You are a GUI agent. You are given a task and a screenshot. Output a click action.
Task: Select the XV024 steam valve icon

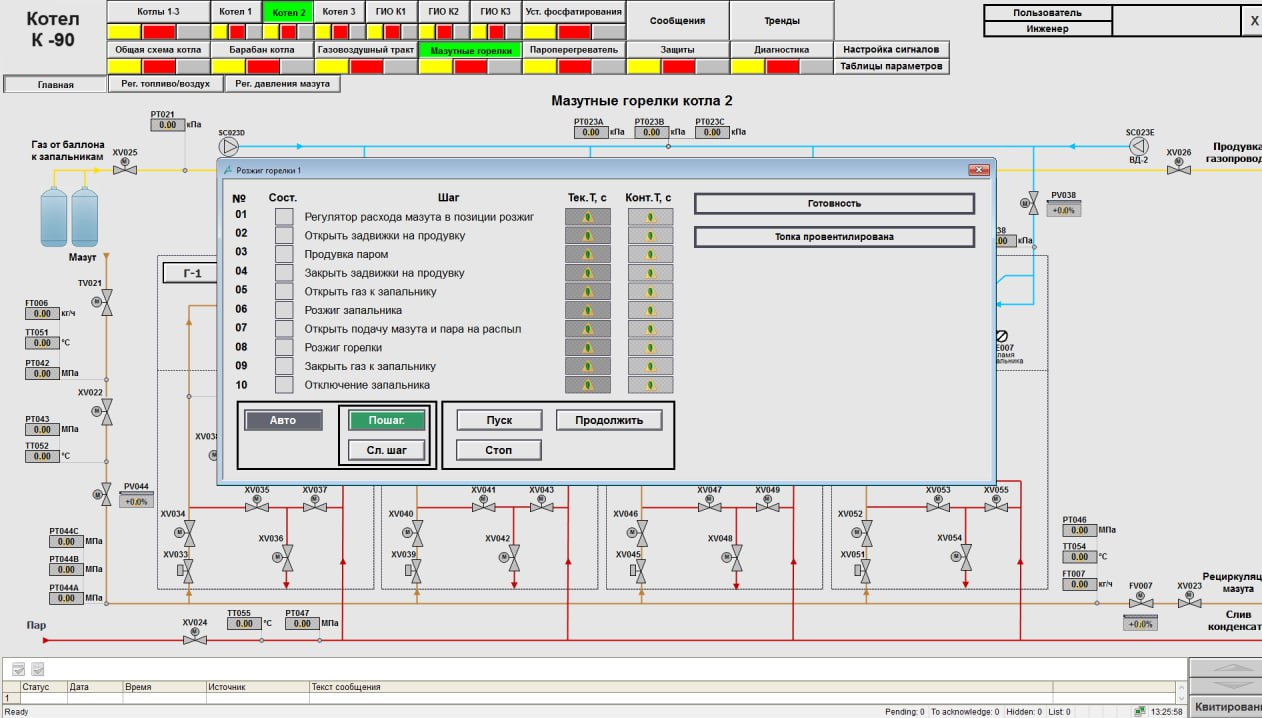coord(195,637)
